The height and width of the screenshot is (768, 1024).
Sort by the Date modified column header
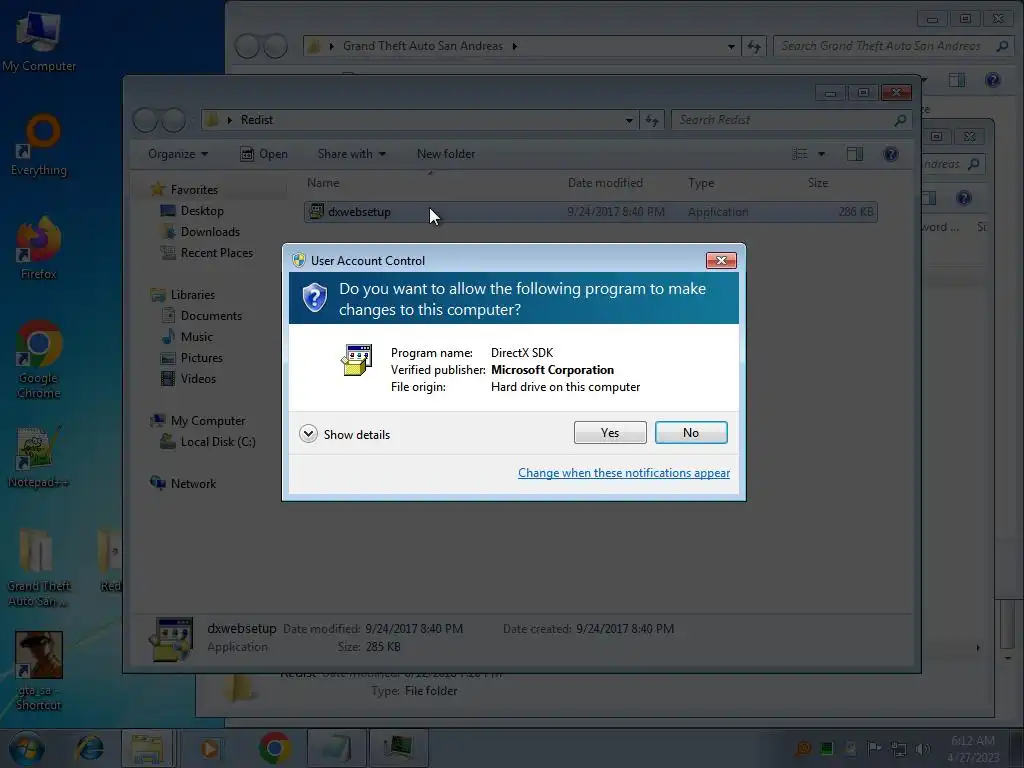pos(605,183)
